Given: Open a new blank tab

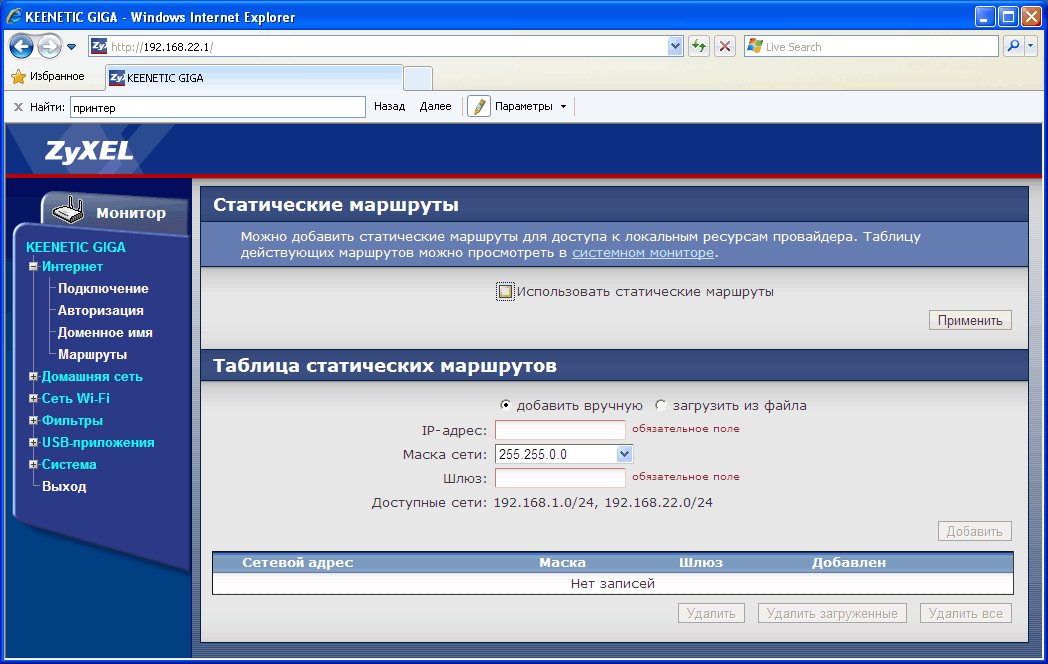Looking at the screenshot, I should click(x=418, y=78).
